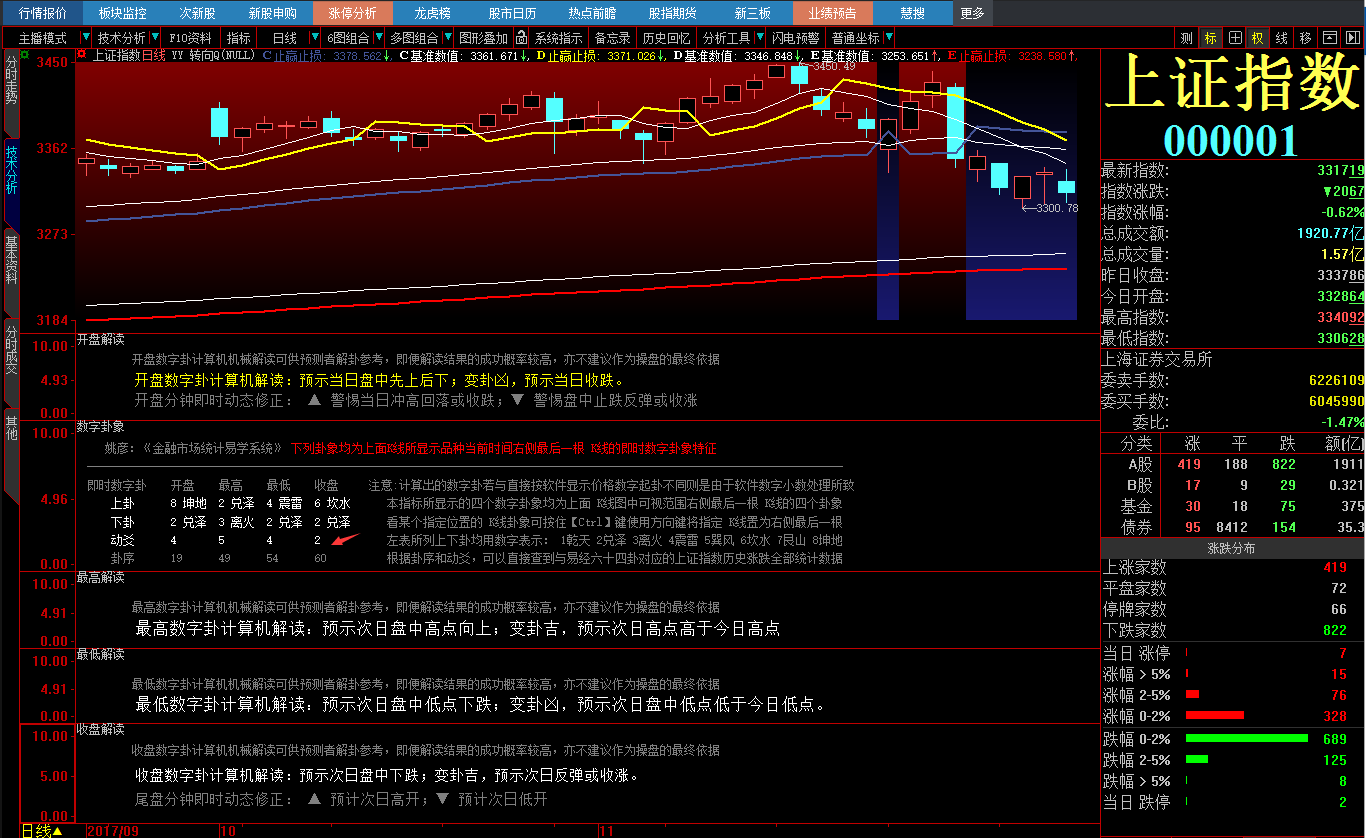
Task: Click the window panel icon beside 移
Action: (x=1330, y=38)
